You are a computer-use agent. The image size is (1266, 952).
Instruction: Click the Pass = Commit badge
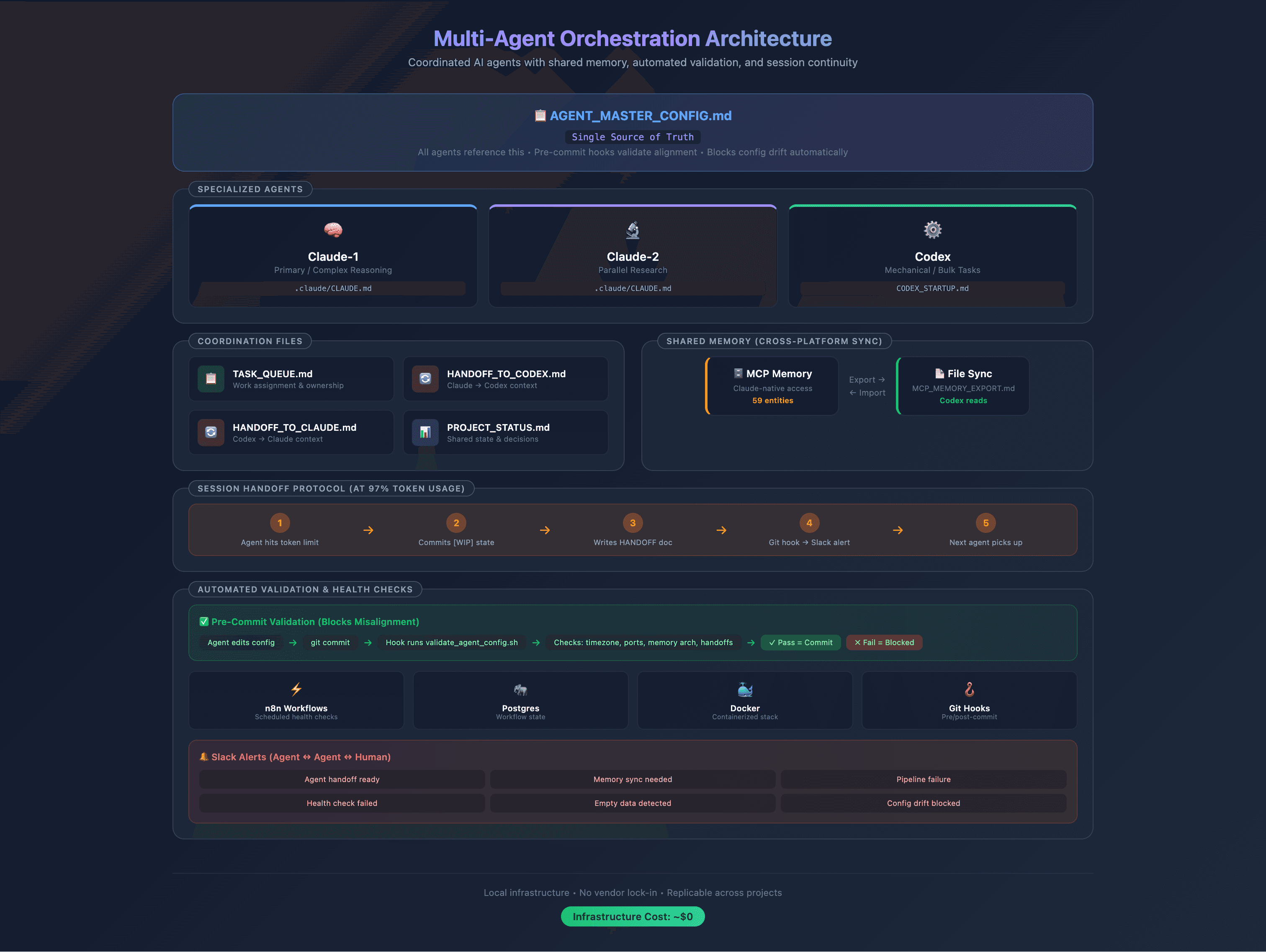tap(800, 642)
